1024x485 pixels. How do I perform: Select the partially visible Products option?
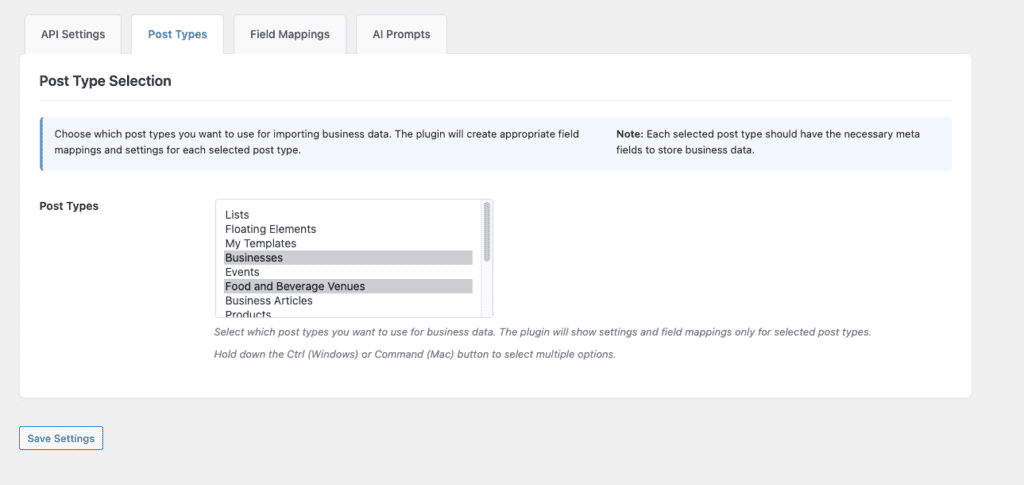point(248,313)
